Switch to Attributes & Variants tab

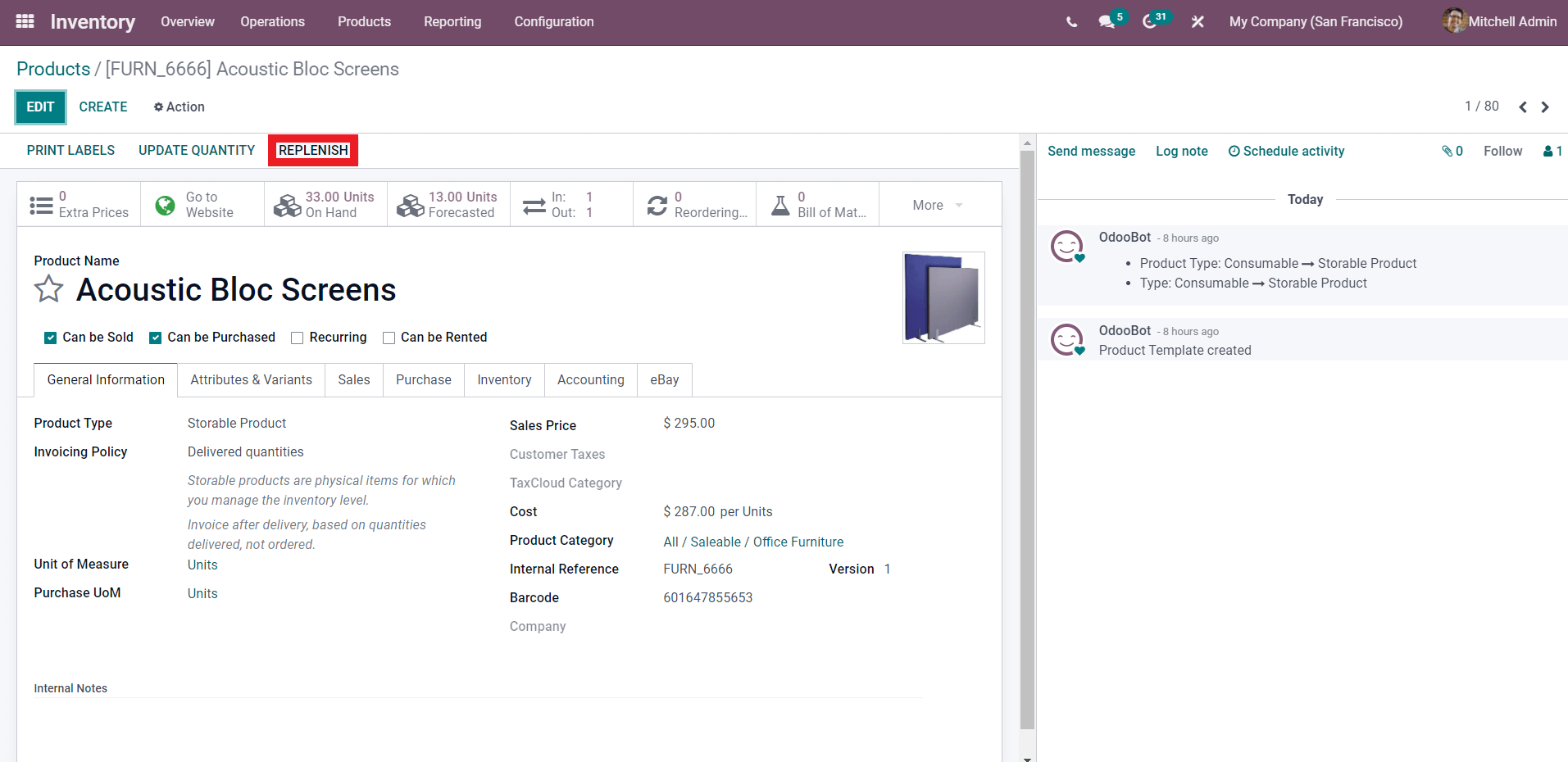tap(251, 380)
